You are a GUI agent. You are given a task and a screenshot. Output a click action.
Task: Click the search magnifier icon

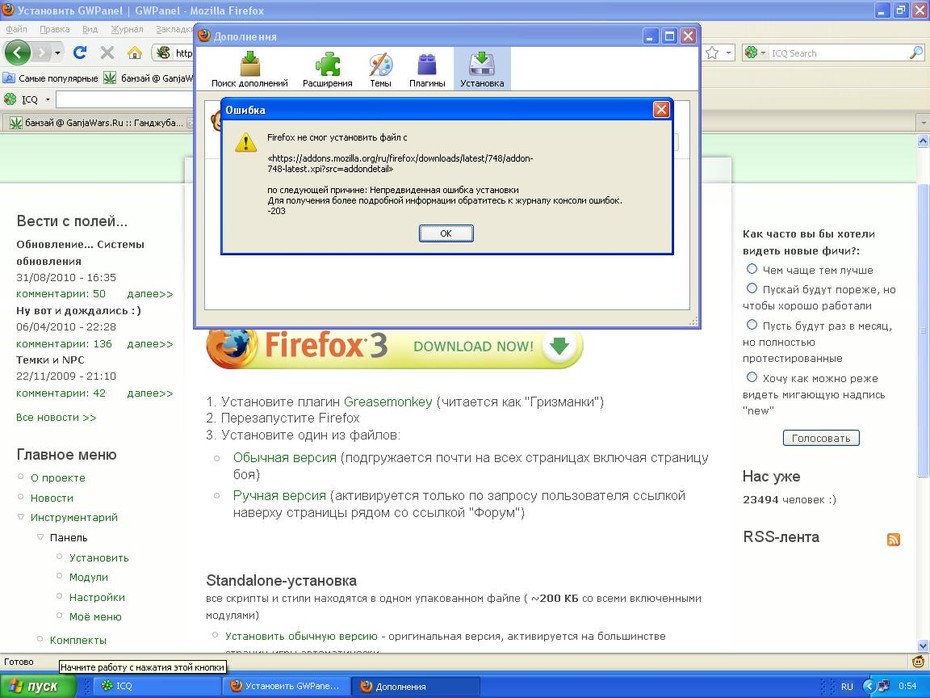click(x=916, y=53)
